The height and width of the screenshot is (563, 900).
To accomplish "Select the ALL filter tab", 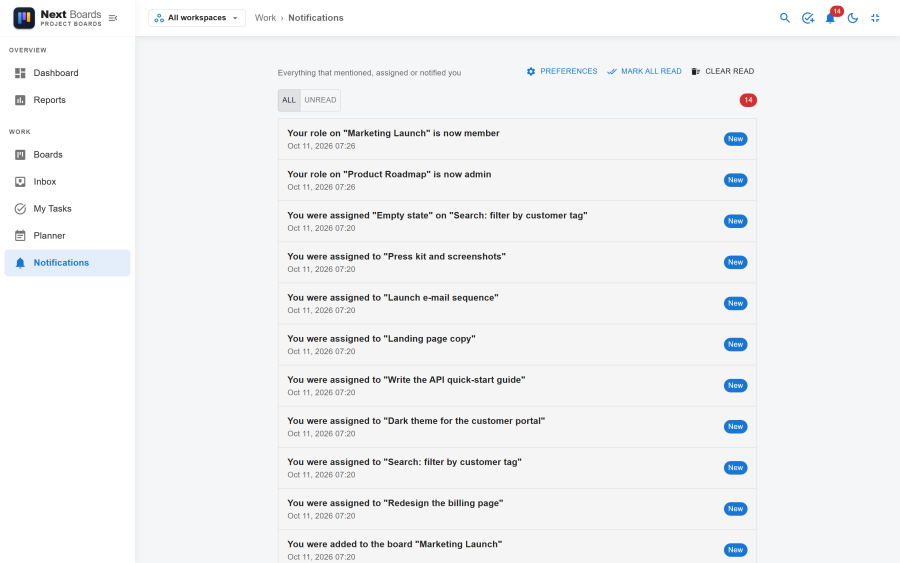I will (289, 100).
